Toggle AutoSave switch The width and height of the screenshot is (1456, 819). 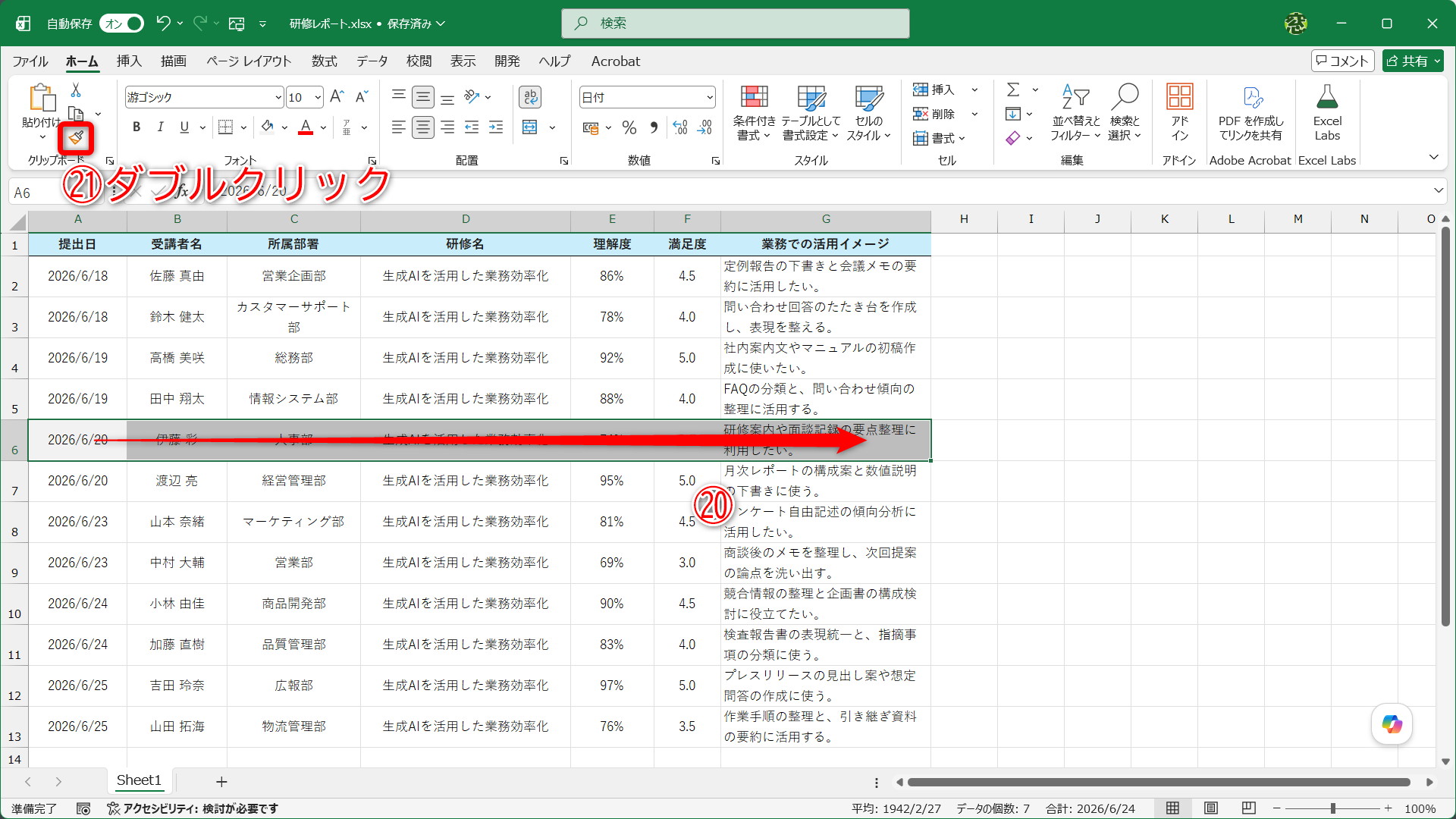click(121, 24)
